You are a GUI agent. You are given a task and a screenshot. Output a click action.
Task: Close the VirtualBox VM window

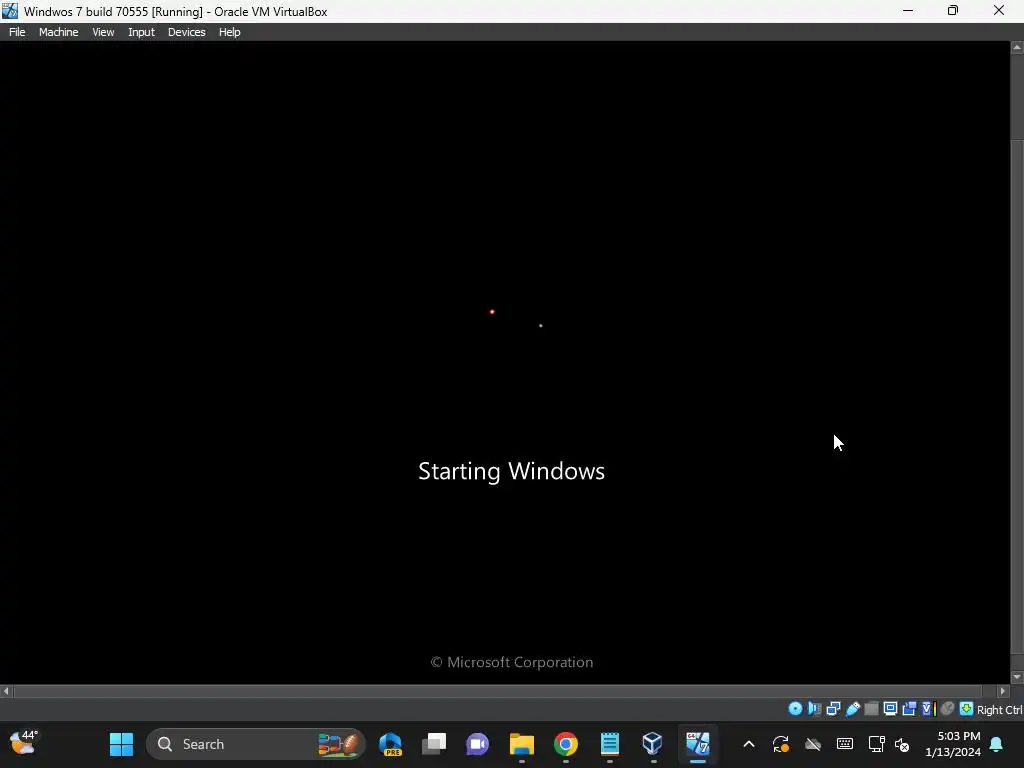point(999,11)
